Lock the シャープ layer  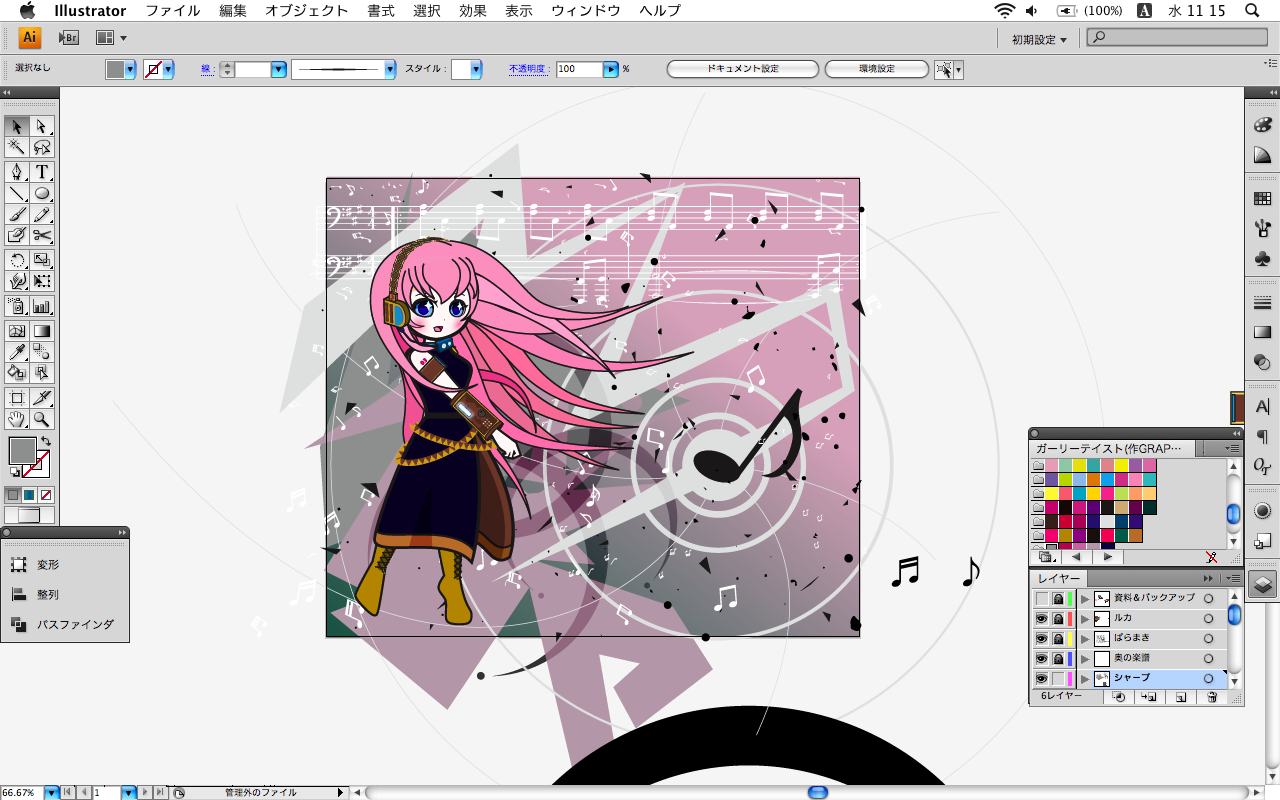(x=1057, y=678)
